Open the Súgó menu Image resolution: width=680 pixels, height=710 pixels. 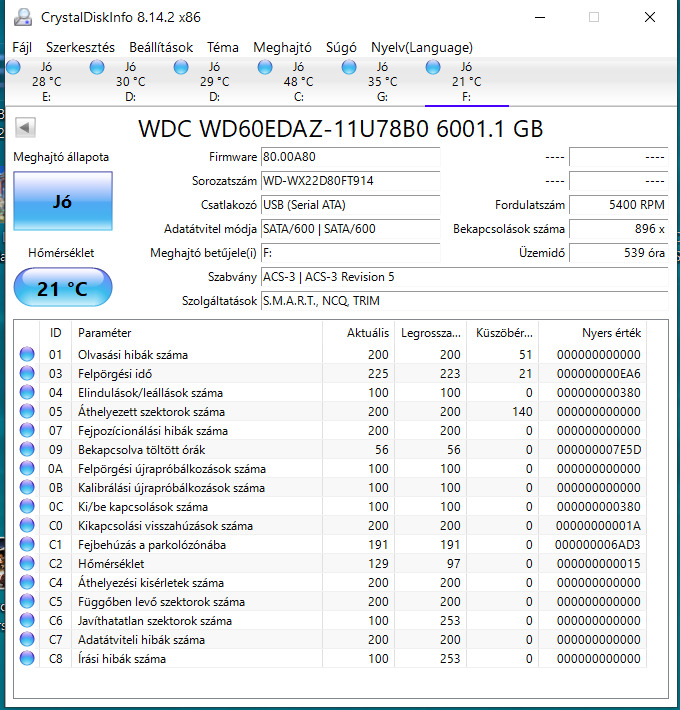pyautogui.click(x=341, y=48)
